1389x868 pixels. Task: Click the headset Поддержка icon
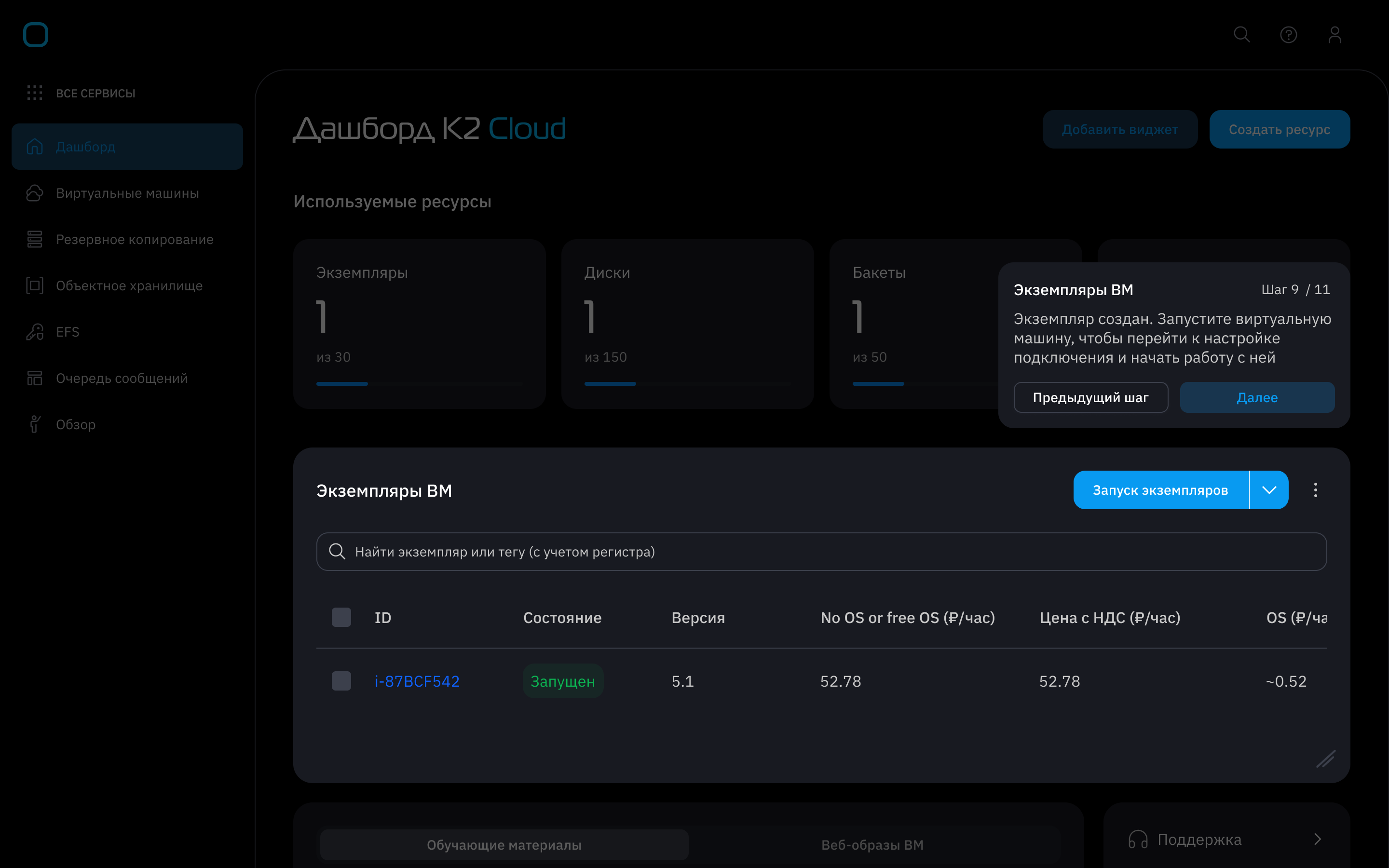(x=1138, y=839)
